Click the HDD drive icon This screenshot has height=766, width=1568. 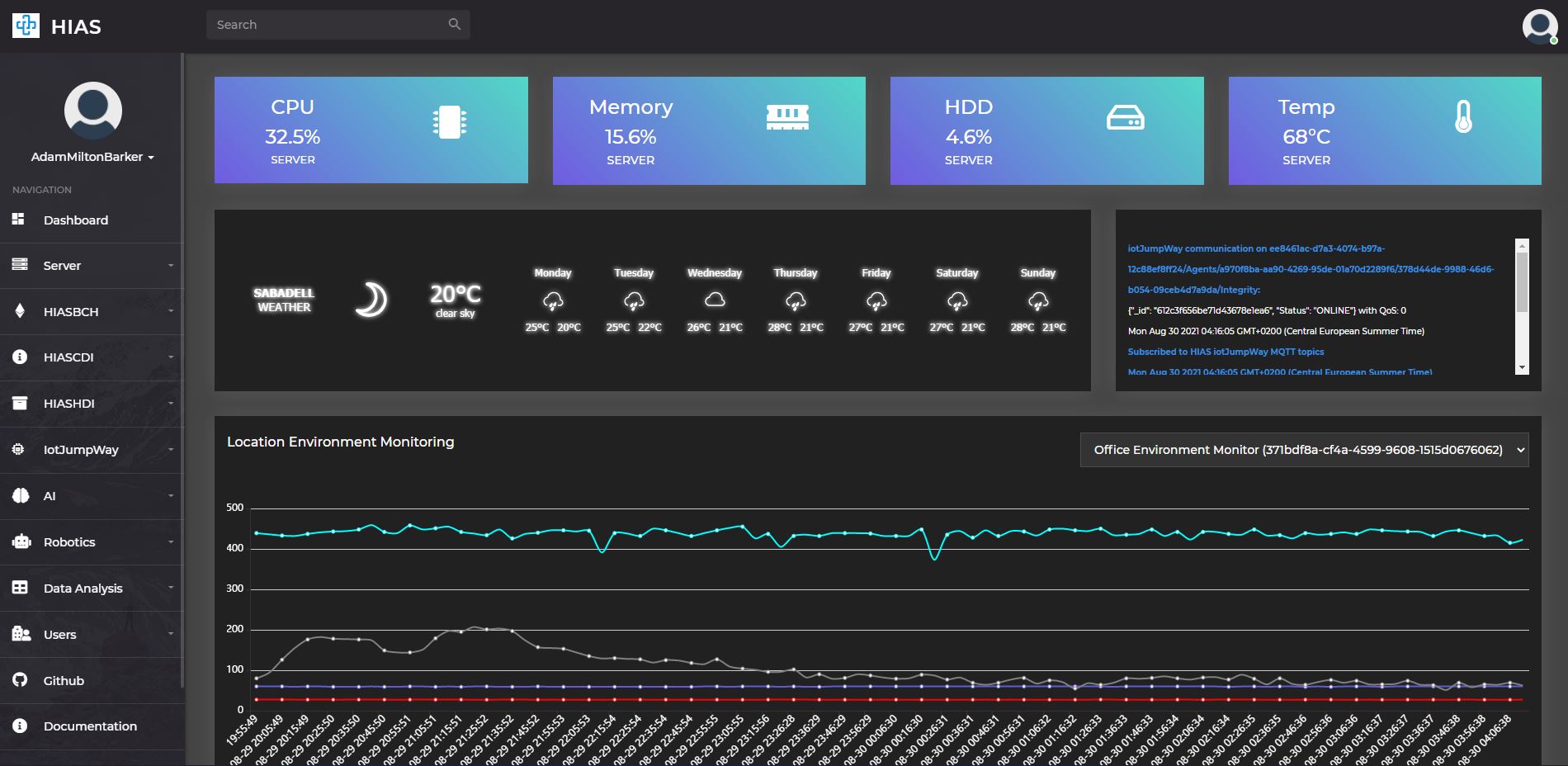(x=1125, y=118)
